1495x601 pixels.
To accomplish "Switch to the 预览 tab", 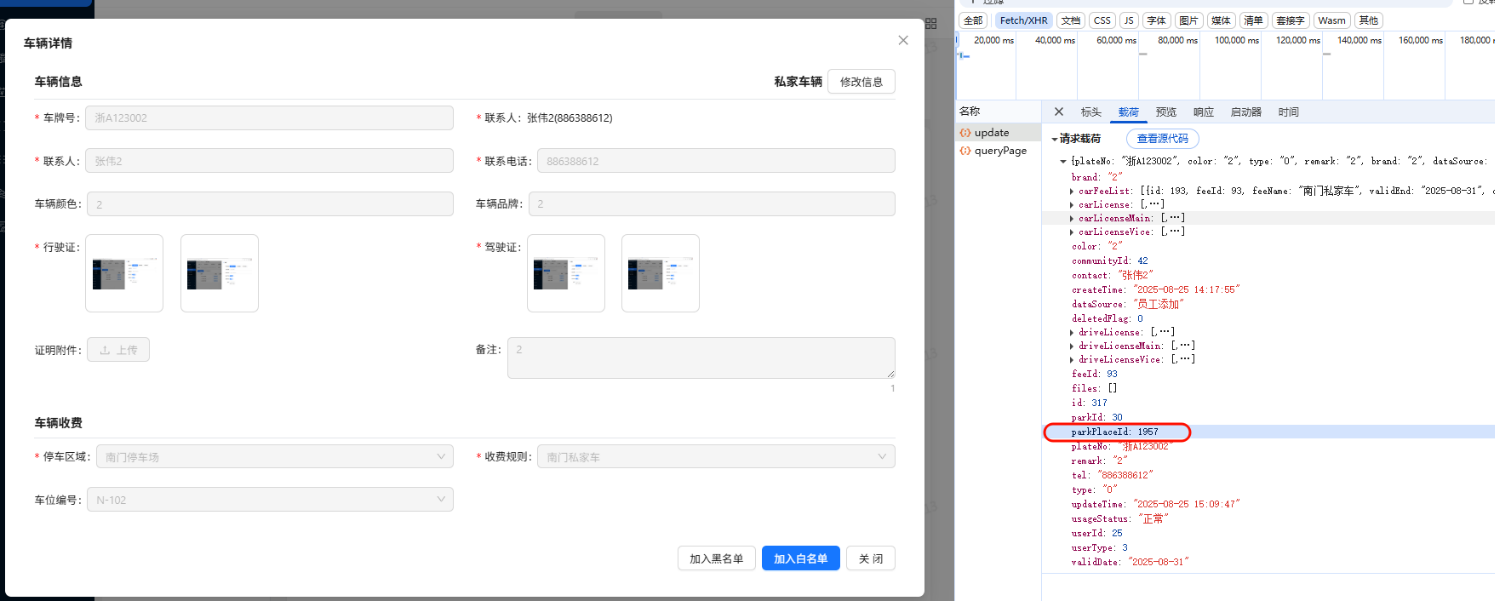I will pos(1166,112).
